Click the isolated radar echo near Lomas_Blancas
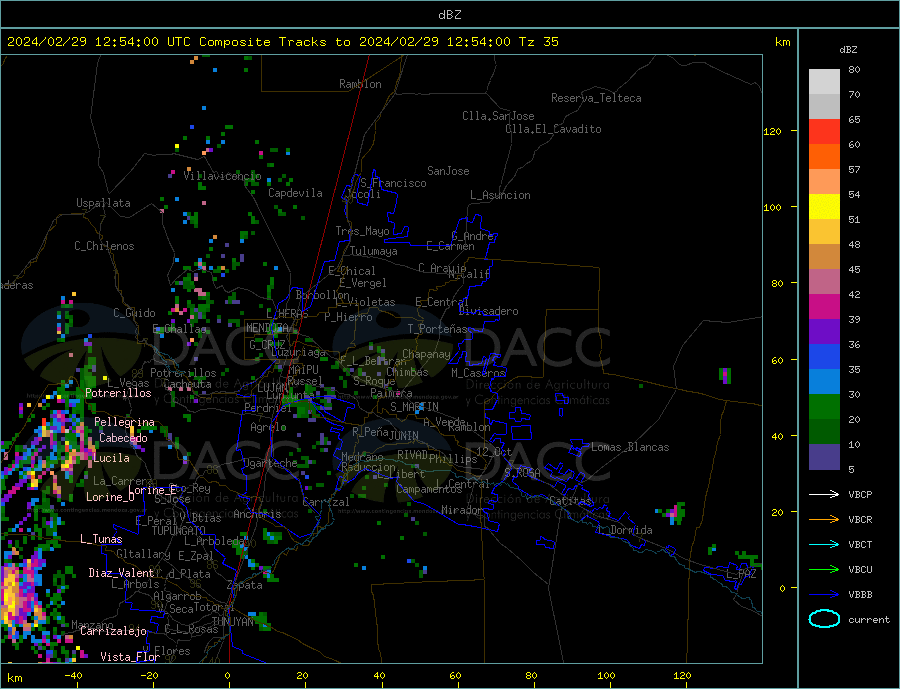The image size is (900, 689). (725, 376)
